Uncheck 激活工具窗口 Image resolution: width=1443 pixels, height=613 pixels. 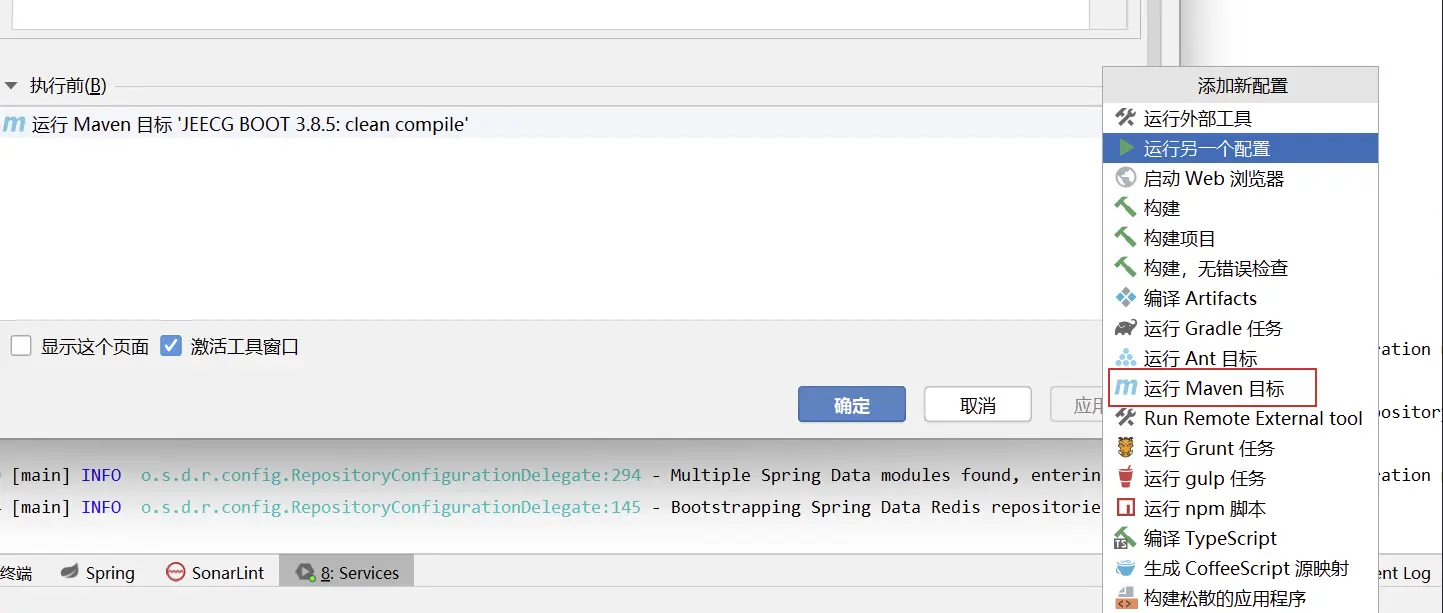pos(172,346)
